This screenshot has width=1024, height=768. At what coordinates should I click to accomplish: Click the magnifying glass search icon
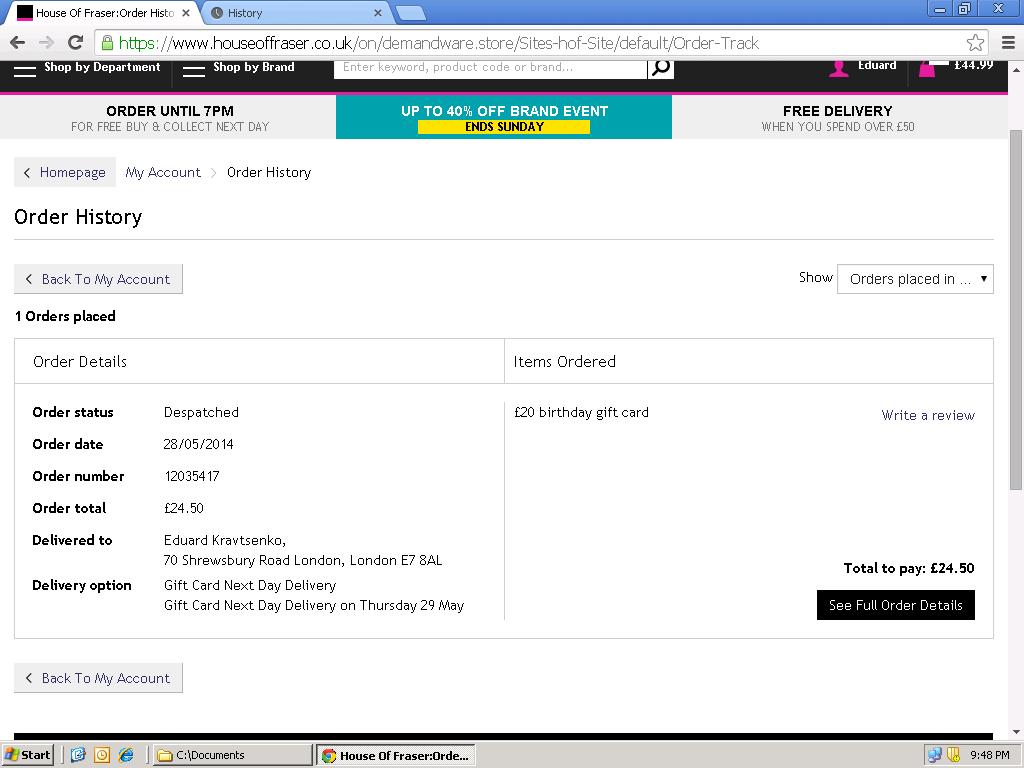tap(661, 67)
